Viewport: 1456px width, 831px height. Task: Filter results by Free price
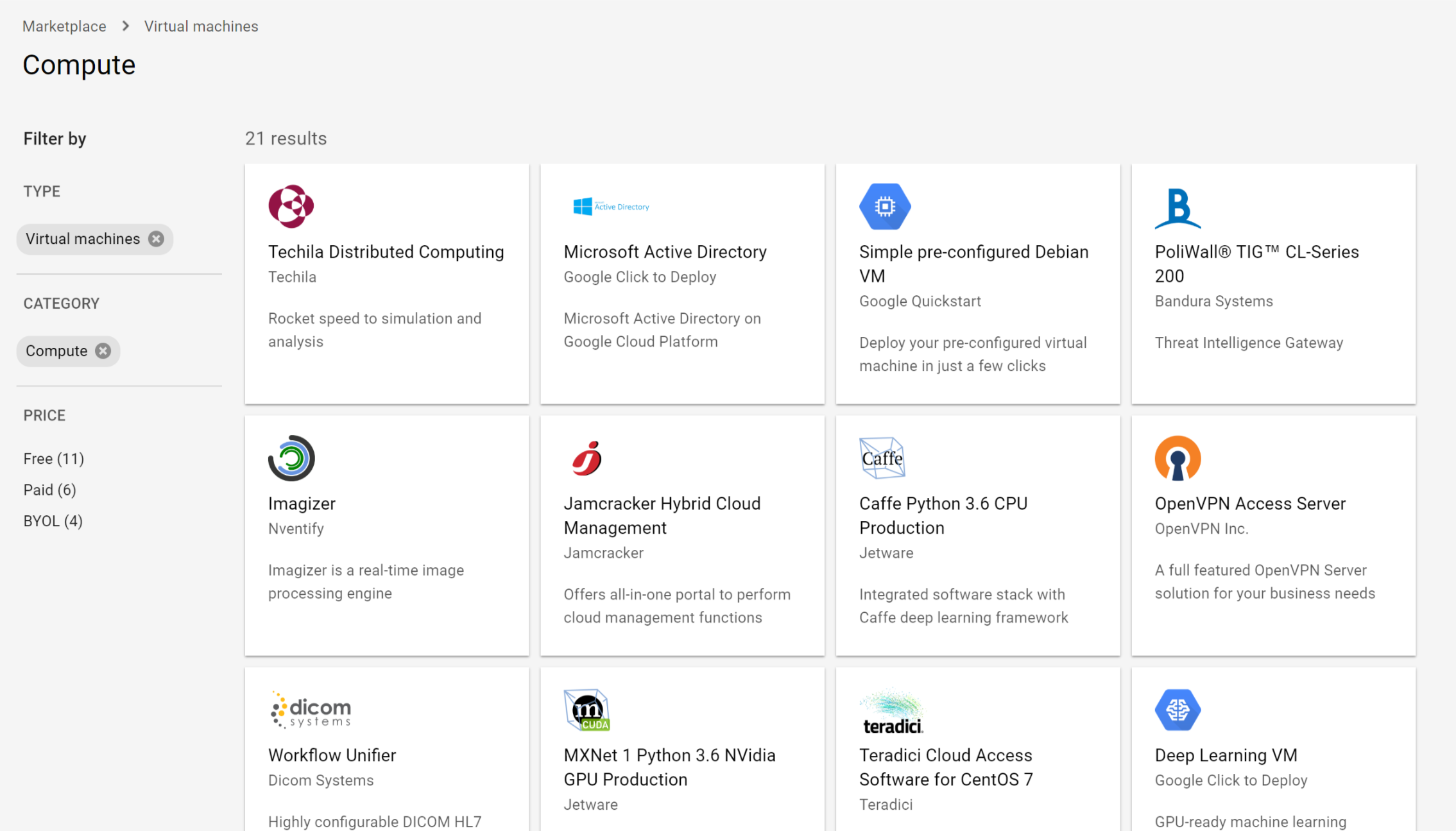53,458
